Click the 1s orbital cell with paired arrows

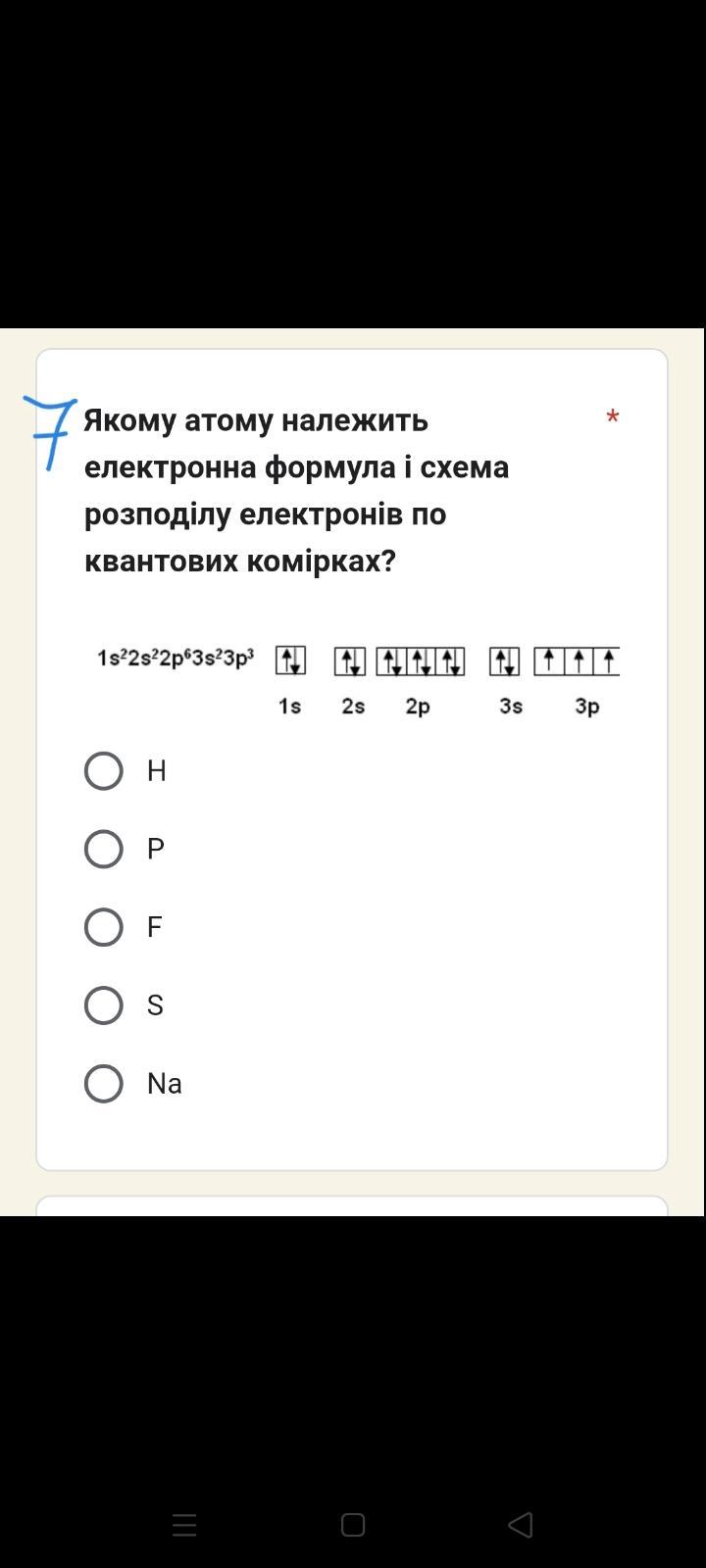290,661
